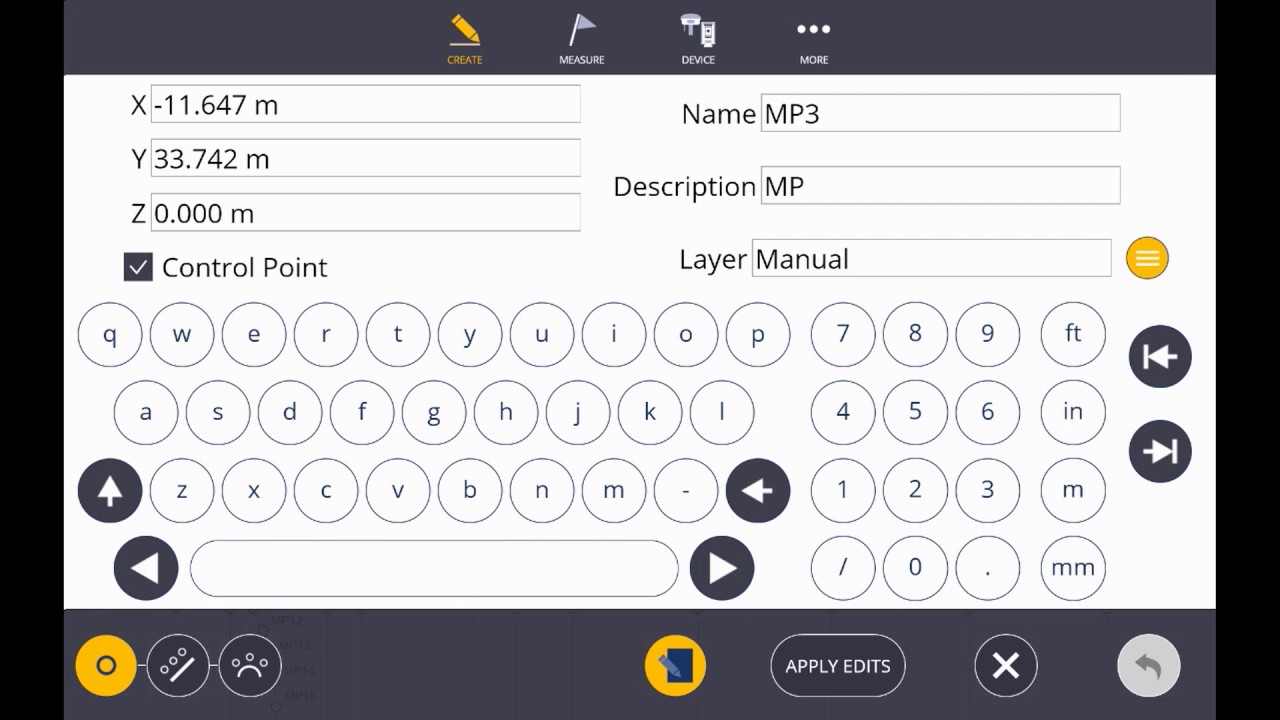The height and width of the screenshot is (720, 1280).
Task: Move cursor right with the right triangle key
Action: (722, 568)
